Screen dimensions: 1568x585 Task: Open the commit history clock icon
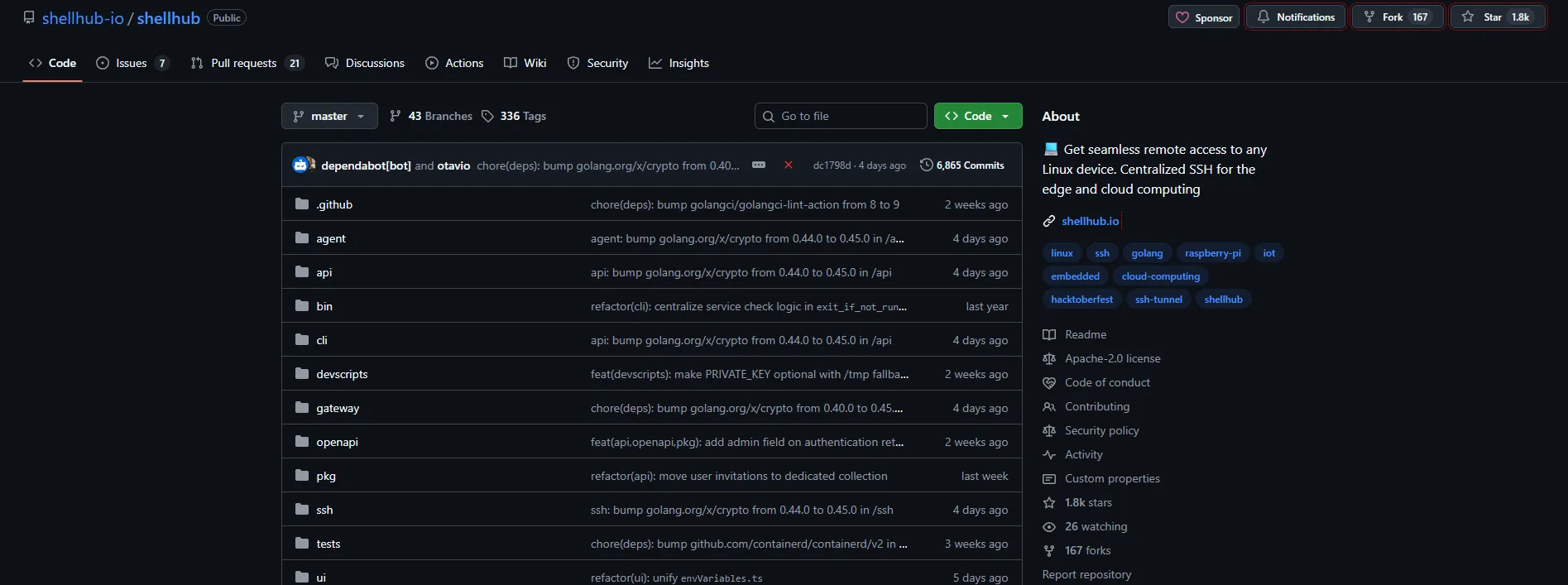926,165
